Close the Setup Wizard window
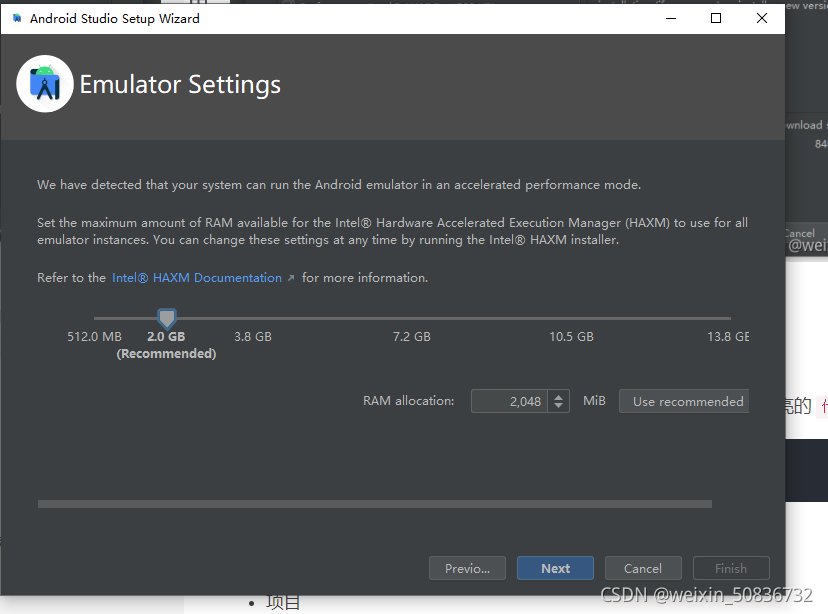The height and width of the screenshot is (614, 828). (761, 18)
